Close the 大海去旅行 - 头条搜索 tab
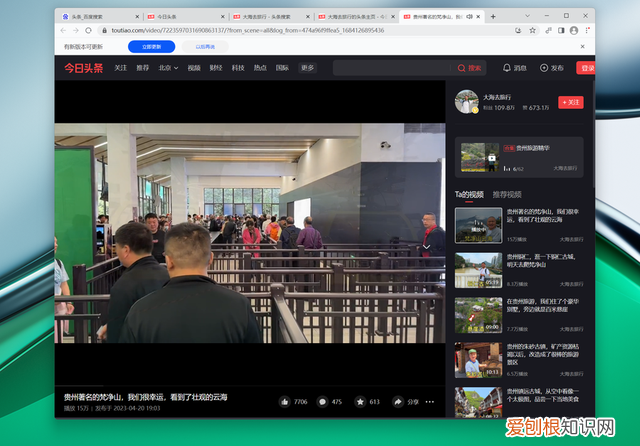Image resolution: width=640 pixels, height=446 pixels. pos(308,17)
